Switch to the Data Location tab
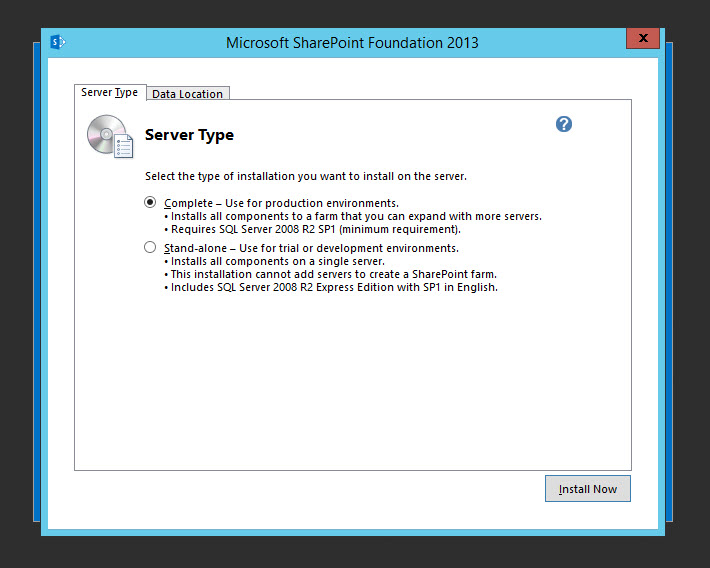The height and width of the screenshot is (568, 710). pos(187,94)
